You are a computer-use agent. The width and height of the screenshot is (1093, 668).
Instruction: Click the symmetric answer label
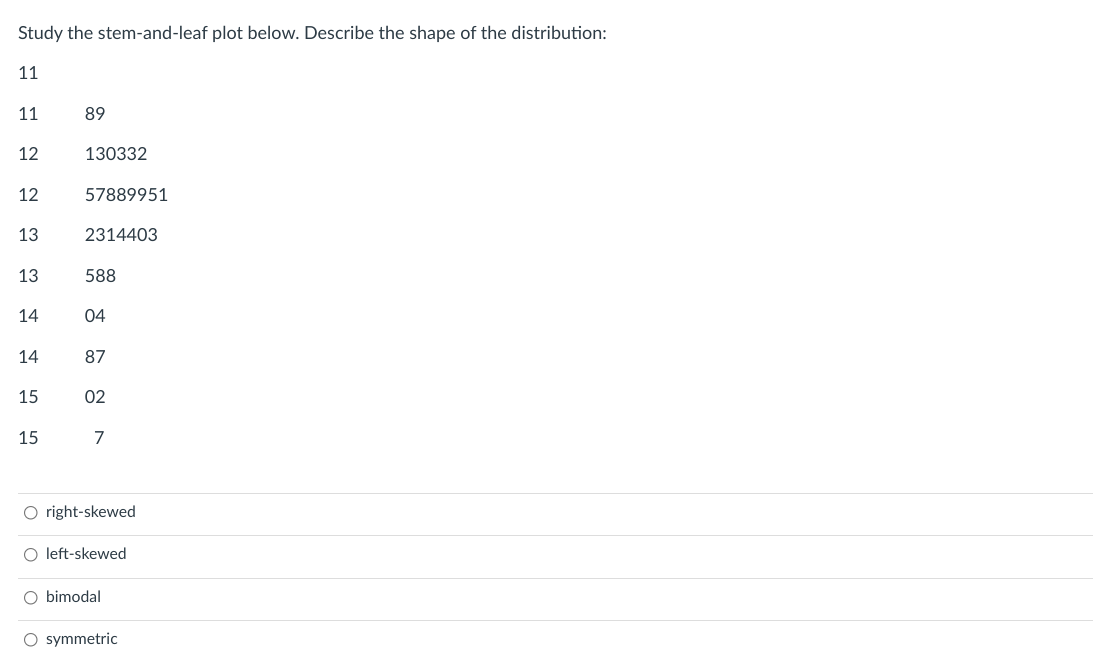[x=81, y=639]
